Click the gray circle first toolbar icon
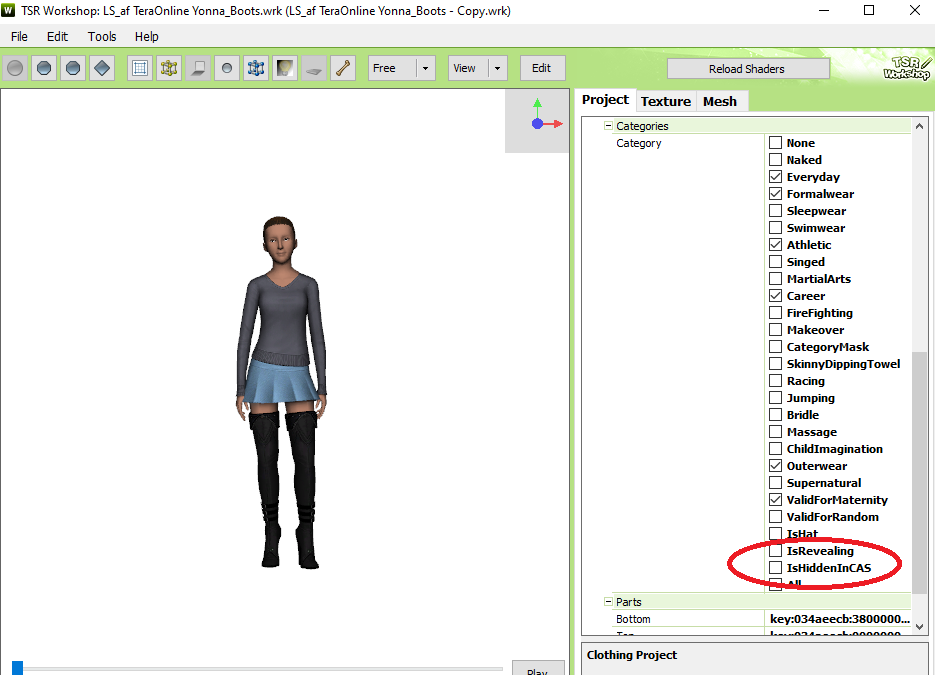The height and width of the screenshot is (675, 935). coord(15,68)
